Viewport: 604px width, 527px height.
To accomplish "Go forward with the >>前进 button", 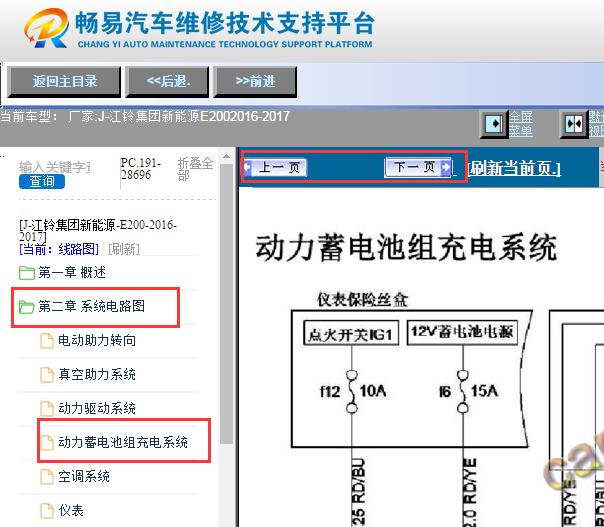I will click(255, 81).
